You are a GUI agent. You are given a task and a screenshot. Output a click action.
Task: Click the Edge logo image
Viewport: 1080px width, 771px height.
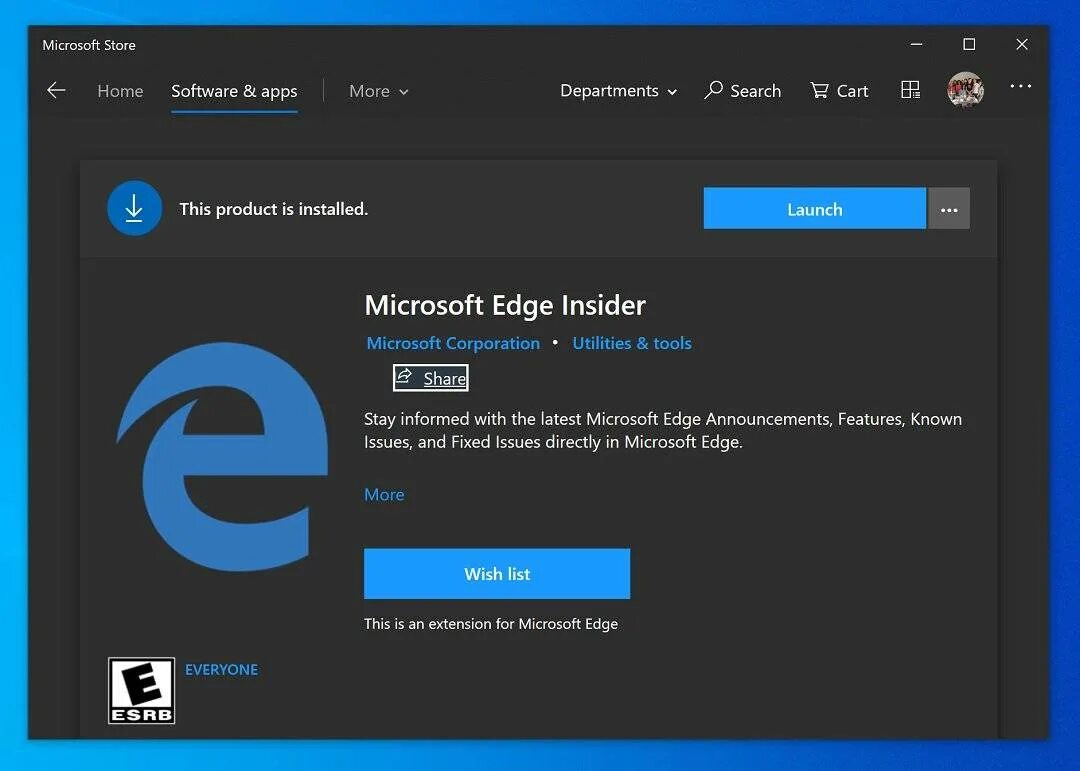click(222, 456)
